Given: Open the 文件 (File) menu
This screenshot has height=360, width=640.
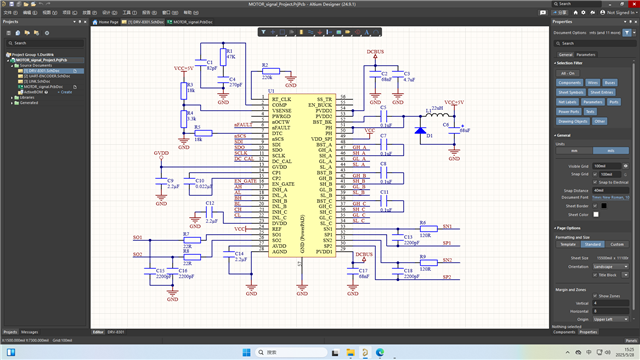Looking at the screenshot, I should click(10, 13).
